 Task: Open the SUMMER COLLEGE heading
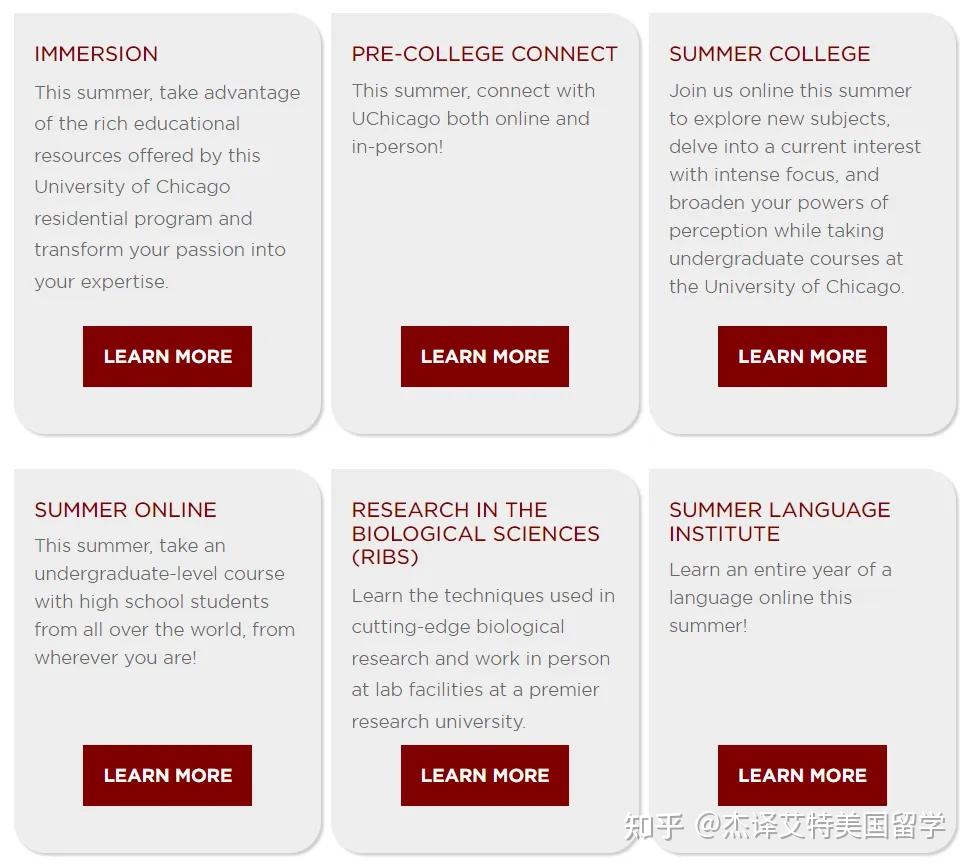[769, 54]
